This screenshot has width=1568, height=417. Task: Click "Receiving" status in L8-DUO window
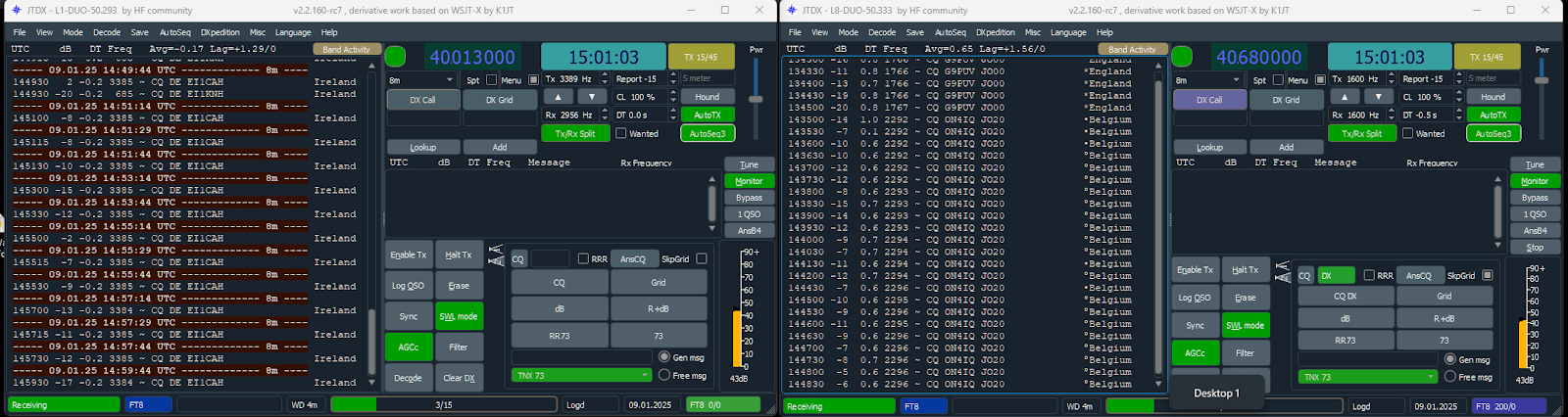pos(839,405)
